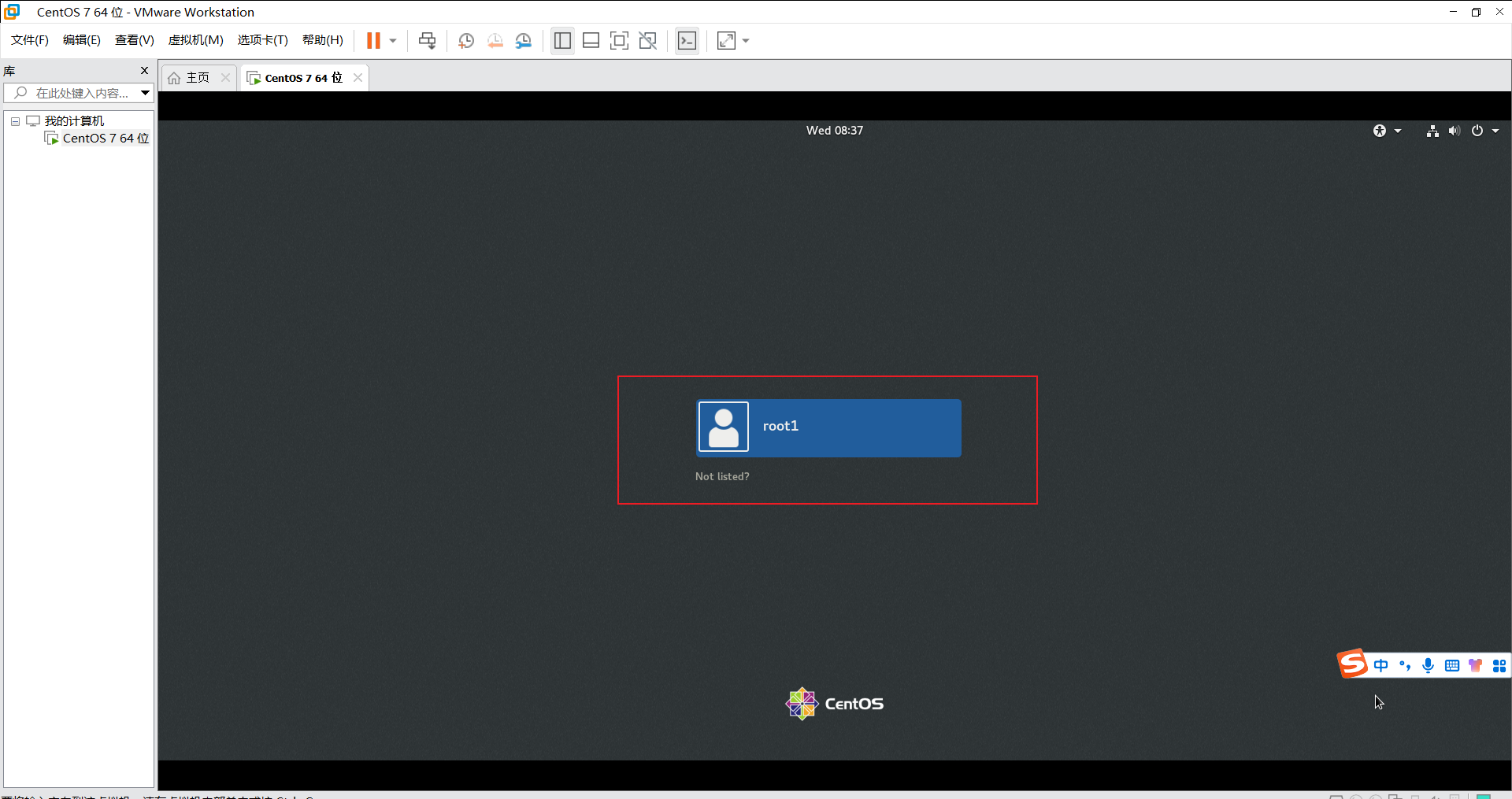Viewport: 1512px width, 799px height.
Task: Take a snapshot of the virtual machine
Action: tap(466, 40)
